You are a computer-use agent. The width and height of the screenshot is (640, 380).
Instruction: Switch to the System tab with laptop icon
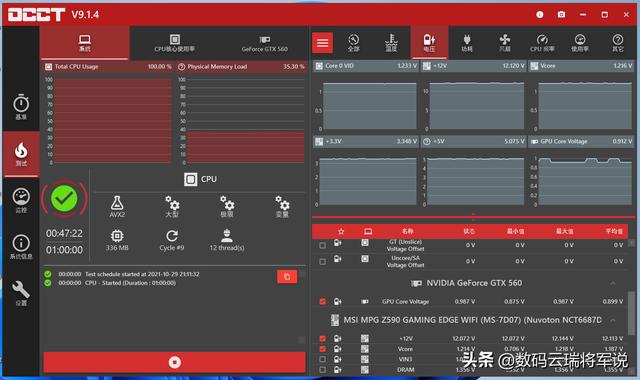84,42
